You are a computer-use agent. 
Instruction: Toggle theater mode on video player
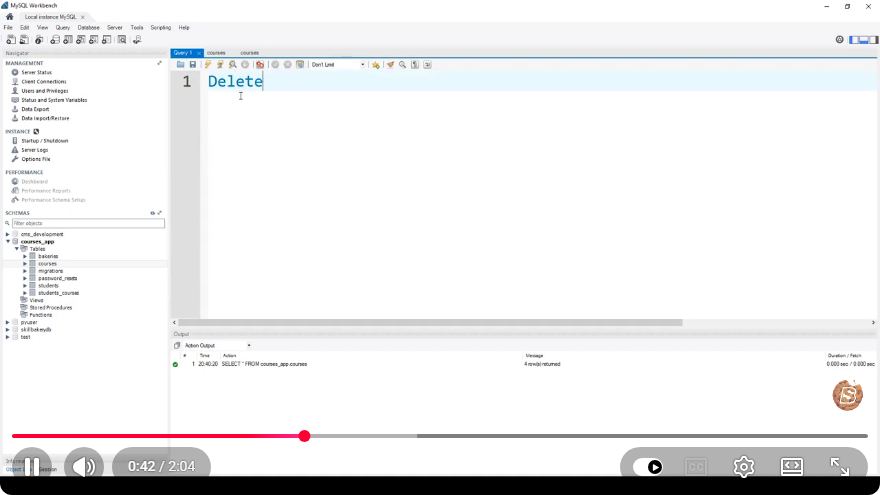click(791, 466)
